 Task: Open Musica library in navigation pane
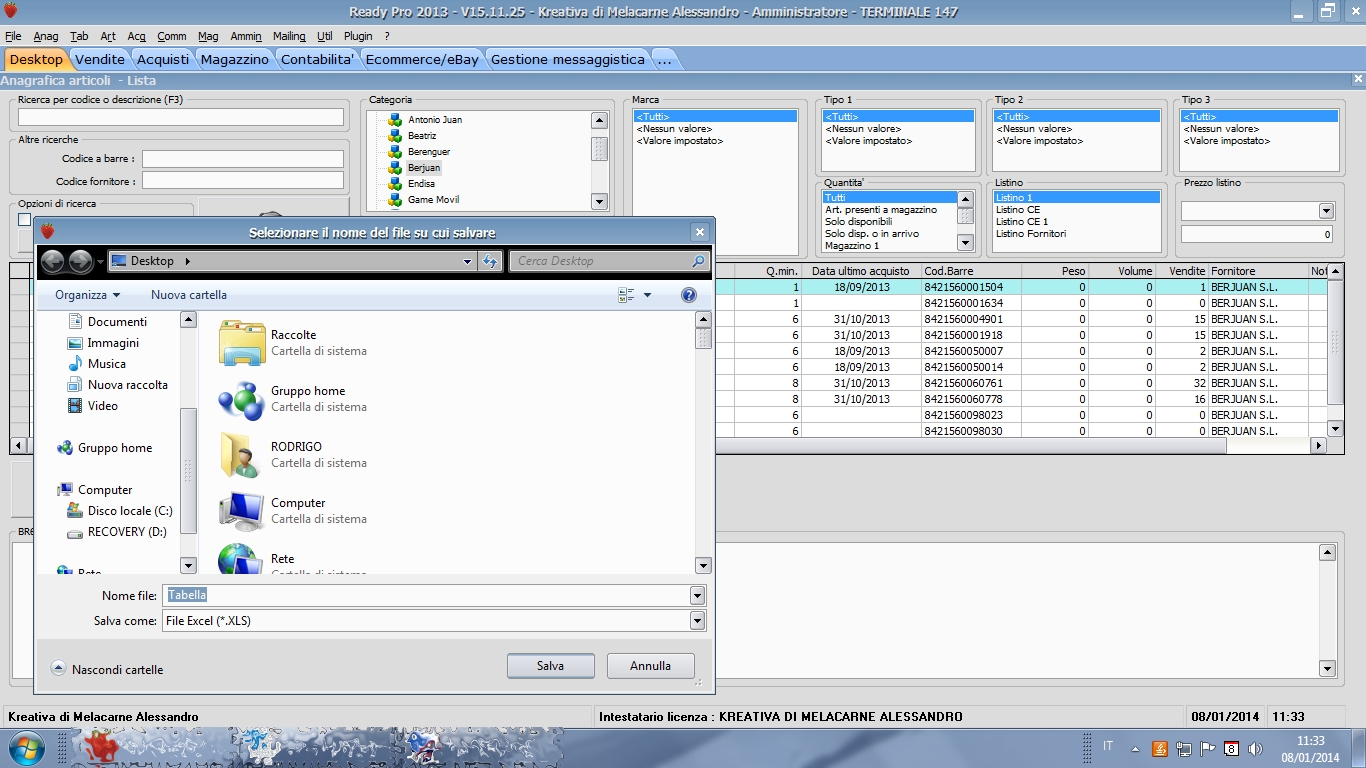(x=106, y=364)
